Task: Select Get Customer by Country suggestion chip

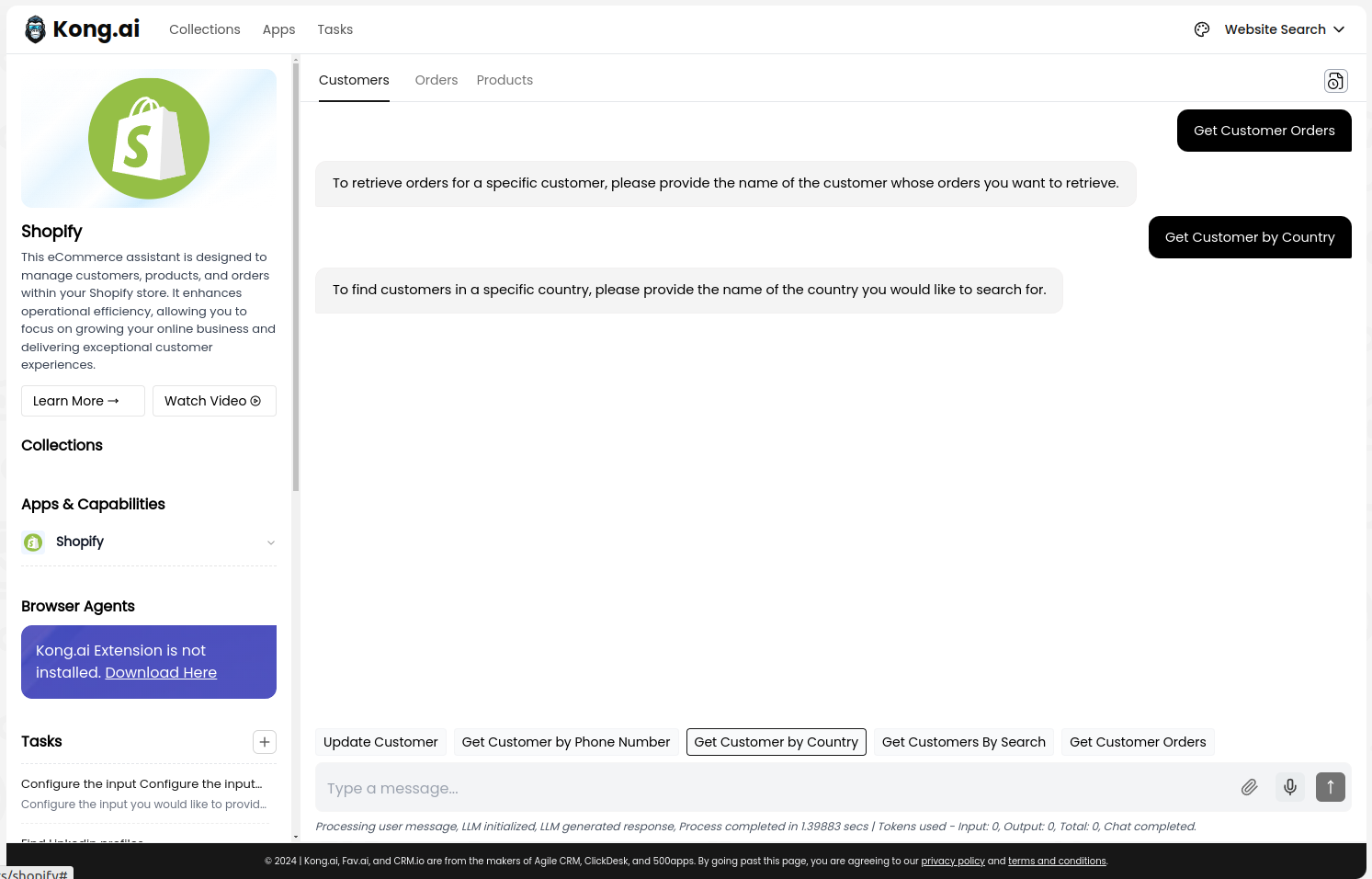Action: pyautogui.click(x=777, y=742)
